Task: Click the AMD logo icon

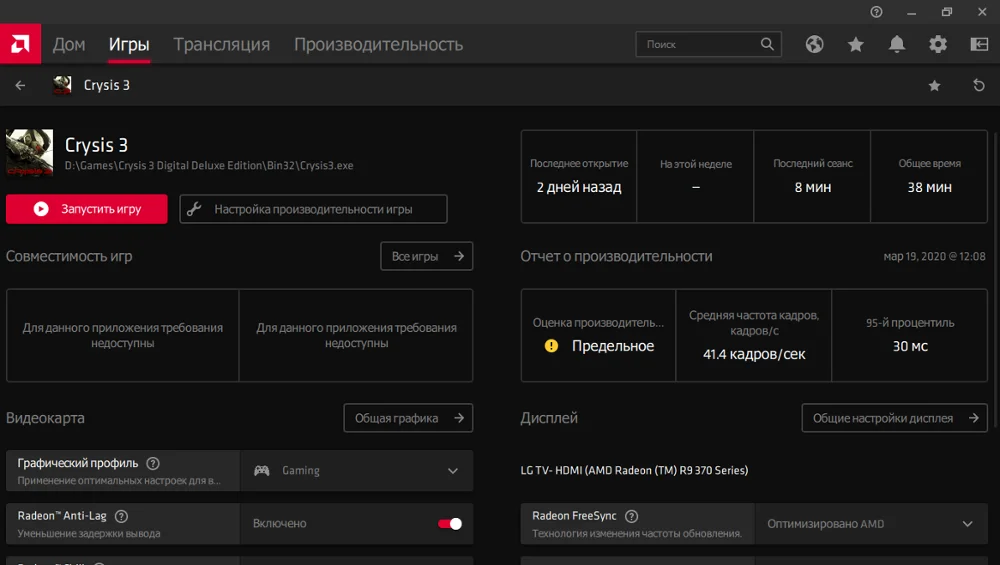Action: (20, 44)
